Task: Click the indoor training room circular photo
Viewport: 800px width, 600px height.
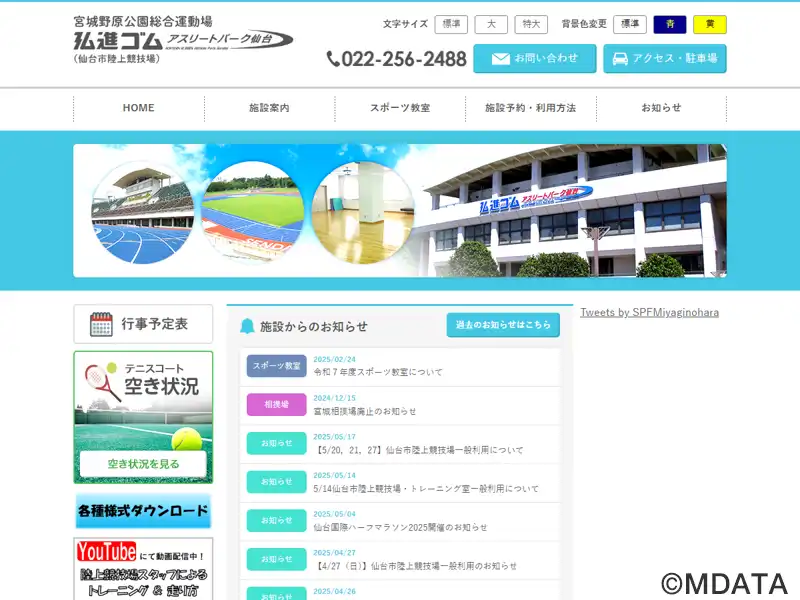Action: point(363,213)
